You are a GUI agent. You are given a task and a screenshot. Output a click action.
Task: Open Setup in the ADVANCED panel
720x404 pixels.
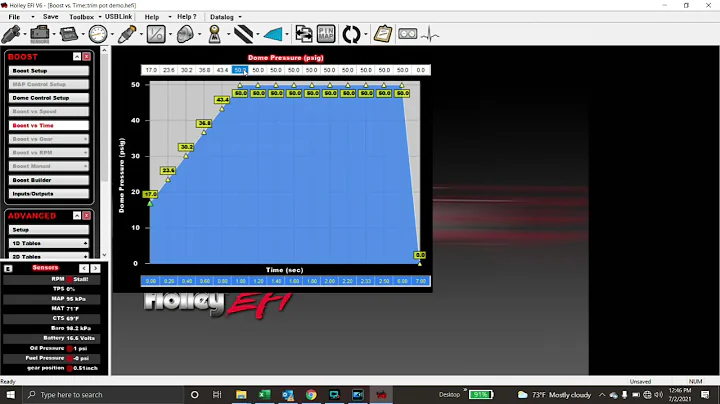[49, 230]
